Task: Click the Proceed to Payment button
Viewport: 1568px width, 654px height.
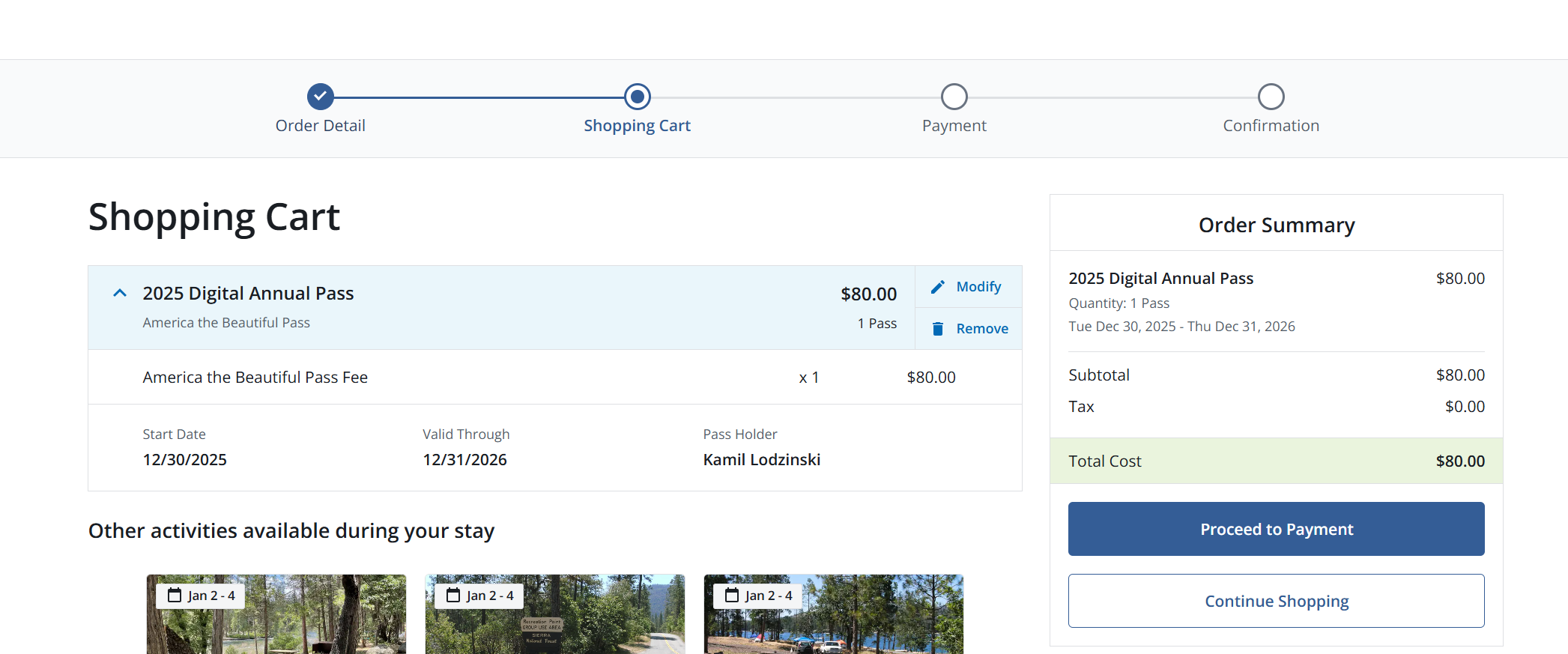Action: point(1276,529)
